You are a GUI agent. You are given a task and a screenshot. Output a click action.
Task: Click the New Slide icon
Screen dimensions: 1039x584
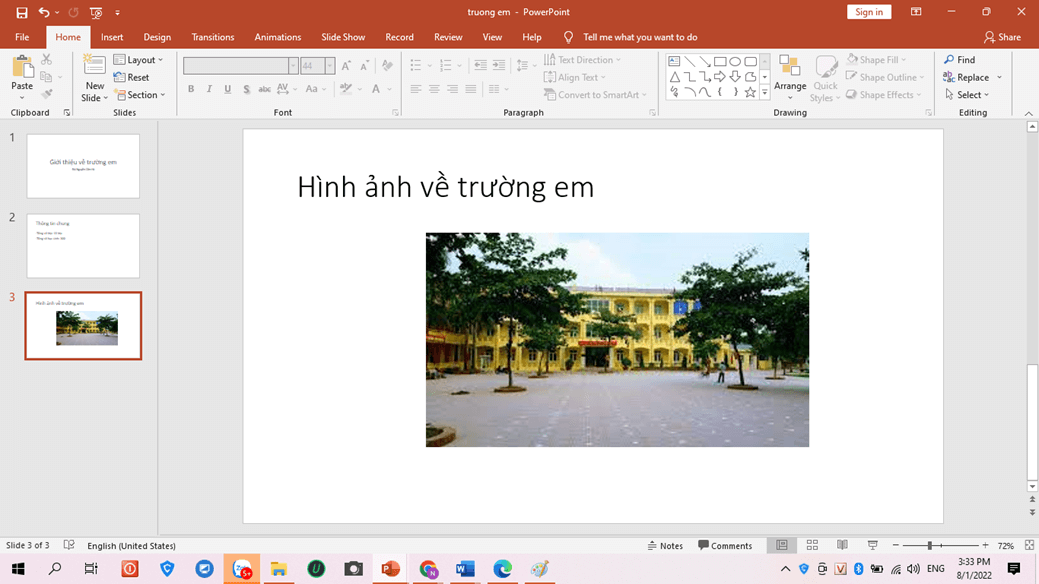95,68
